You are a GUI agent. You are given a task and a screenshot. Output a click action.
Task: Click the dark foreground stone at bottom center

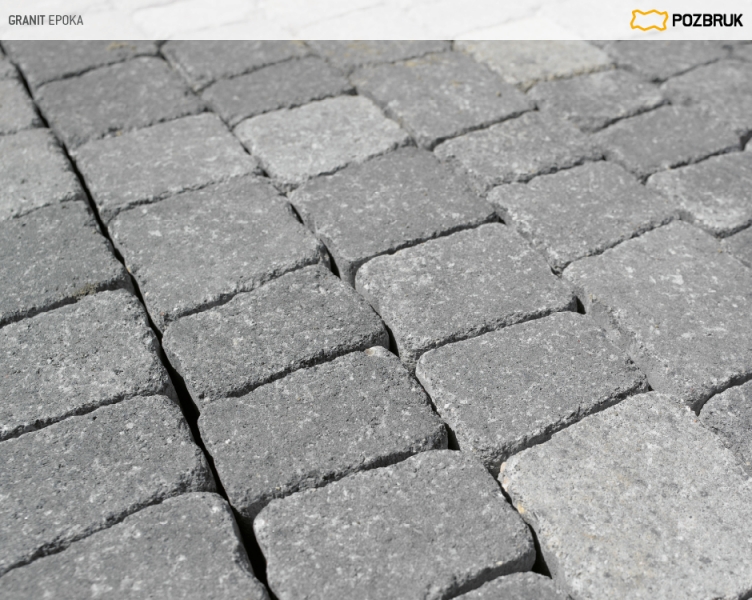pos(390,530)
